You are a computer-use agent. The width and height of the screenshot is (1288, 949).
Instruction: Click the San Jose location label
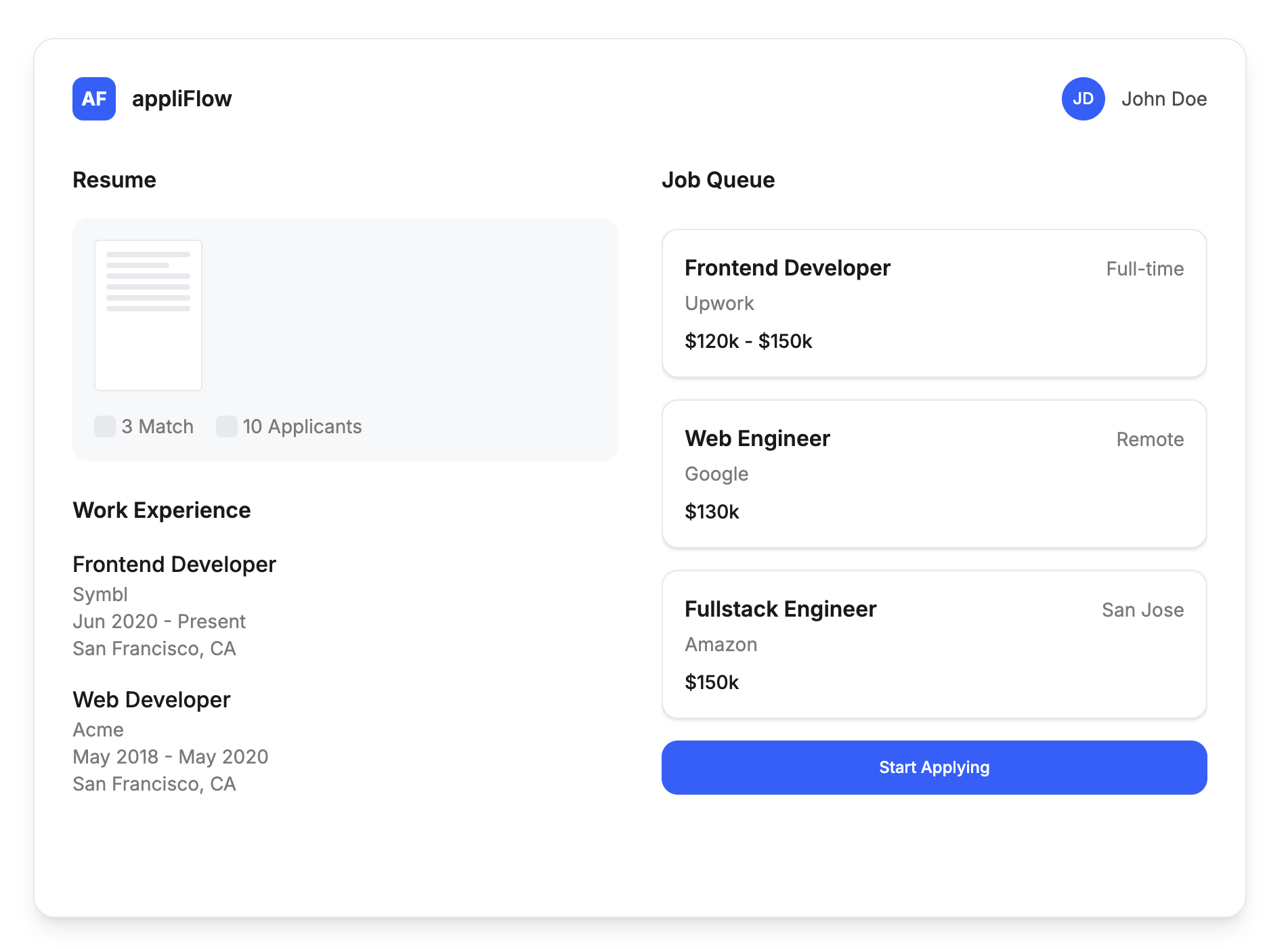point(1142,610)
